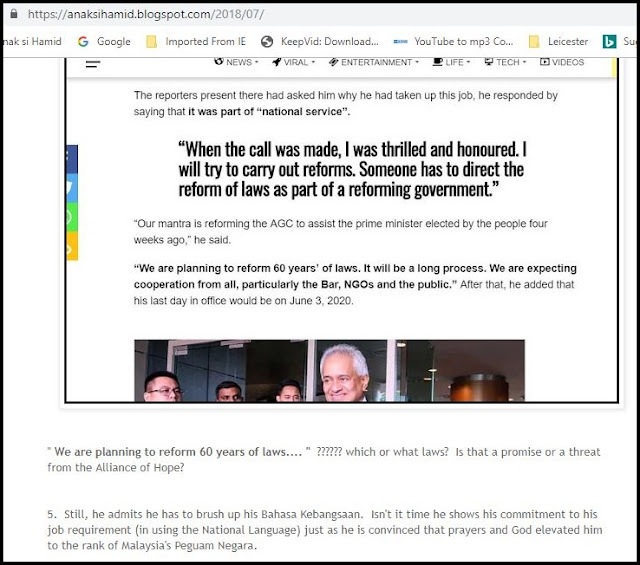Click the globe icon beside NEWS
640x565 pixels.
pos(219,61)
